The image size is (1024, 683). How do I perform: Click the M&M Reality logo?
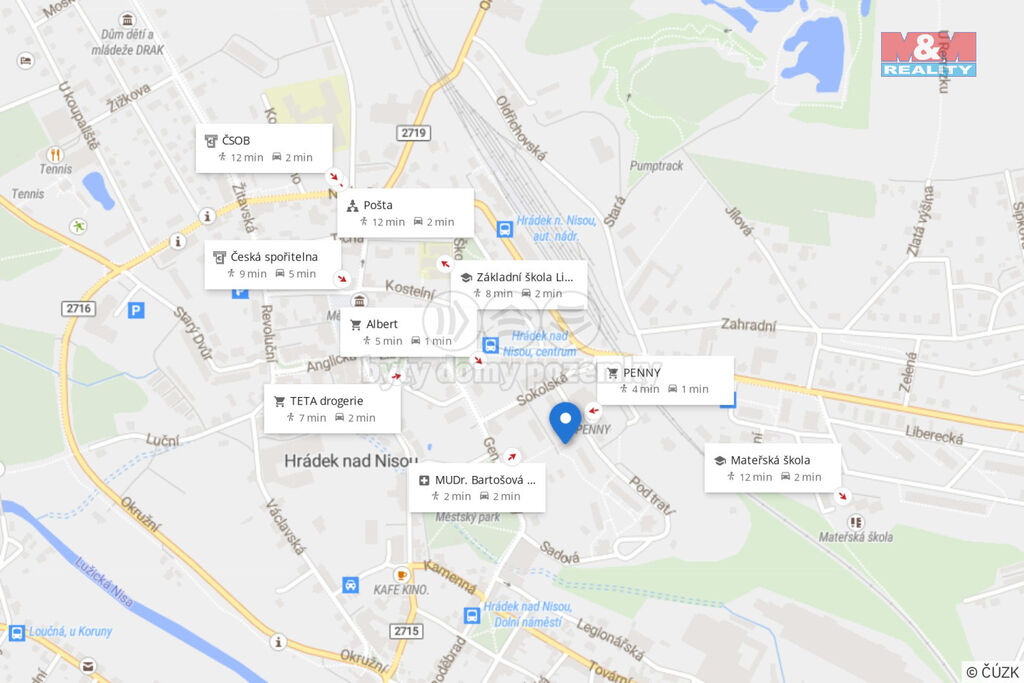click(928, 54)
